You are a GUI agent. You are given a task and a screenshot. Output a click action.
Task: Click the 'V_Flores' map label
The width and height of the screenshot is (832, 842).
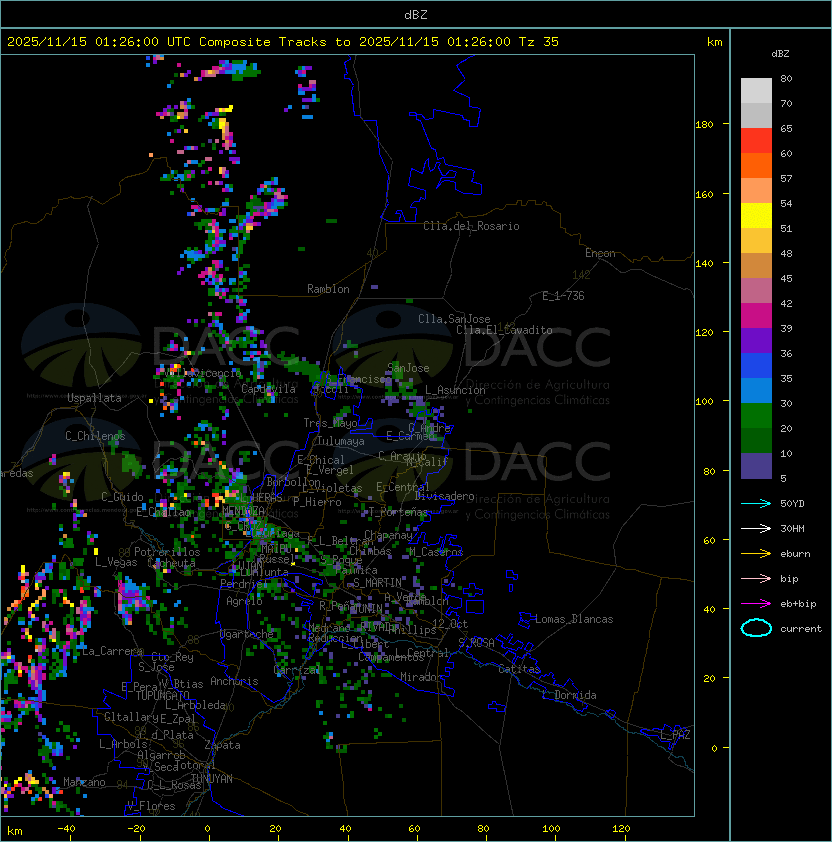pyautogui.click(x=151, y=805)
